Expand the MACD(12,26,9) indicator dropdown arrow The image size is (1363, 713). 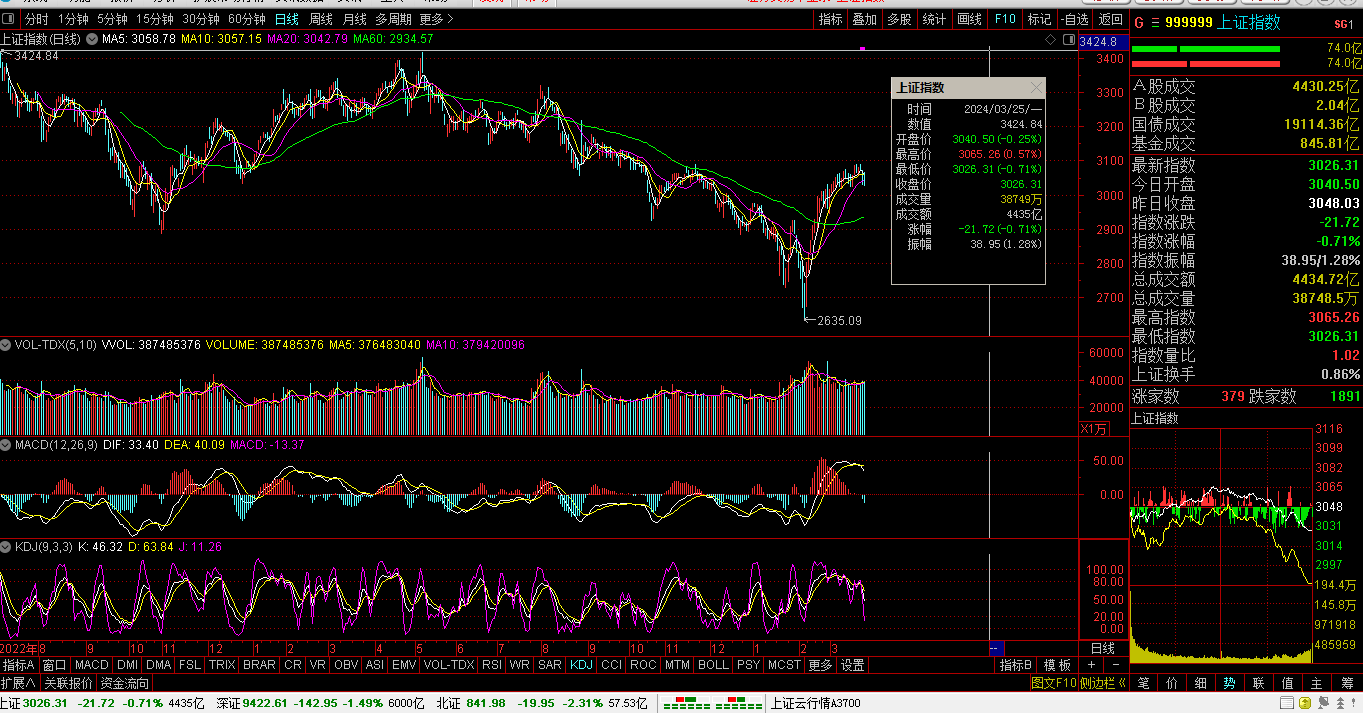pos(8,445)
